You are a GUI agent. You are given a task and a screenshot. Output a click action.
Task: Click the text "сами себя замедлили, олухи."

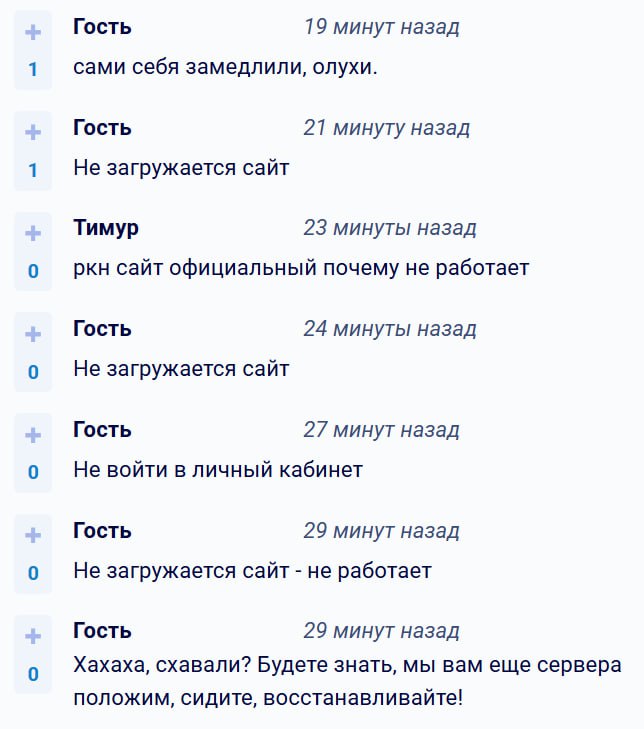click(225, 67)
